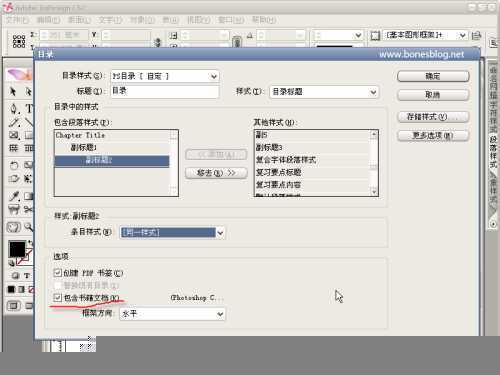
Task: Select the black arrow Selection tool
Action: point(13,91)
